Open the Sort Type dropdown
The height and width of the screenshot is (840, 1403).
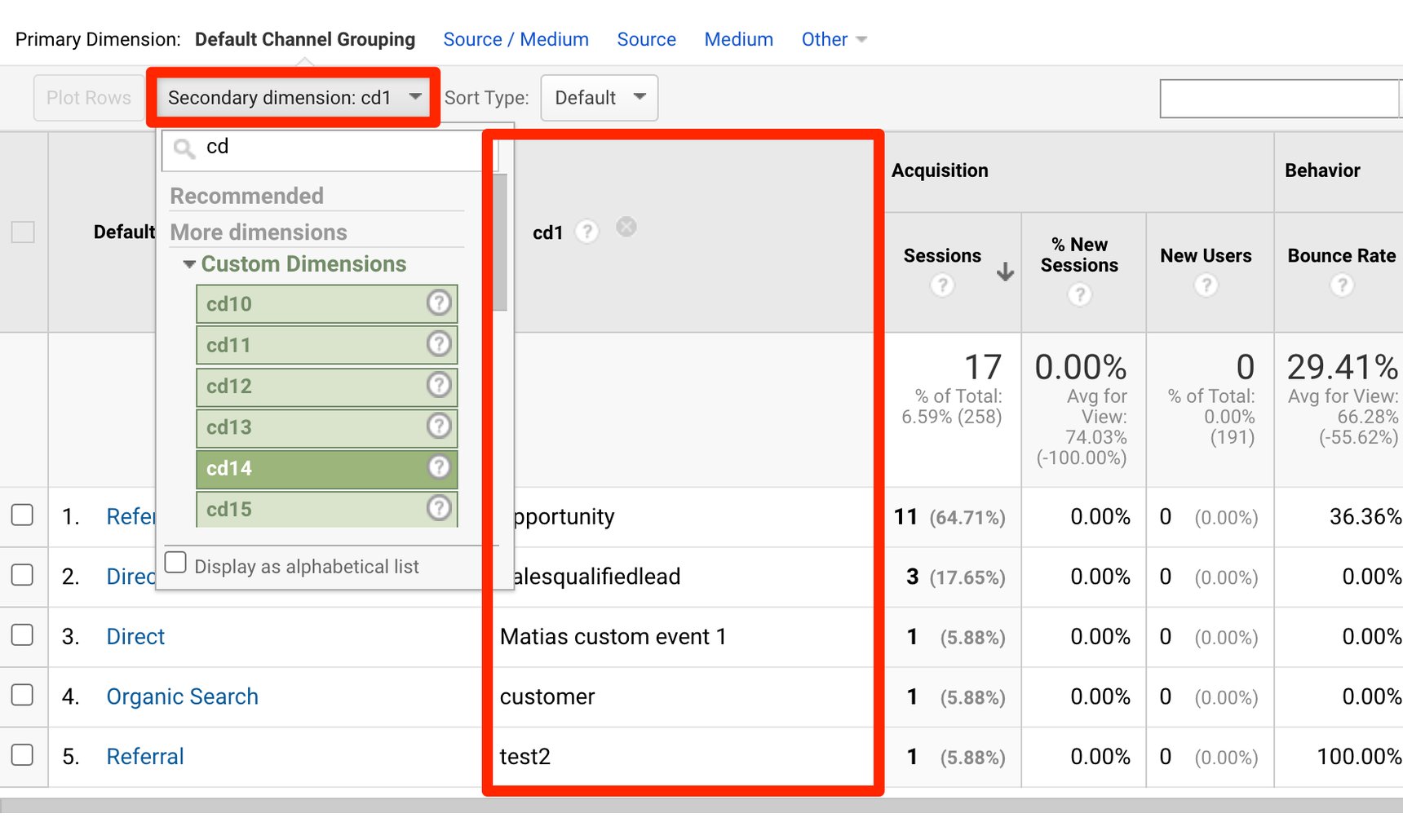[x=599, y=97]
